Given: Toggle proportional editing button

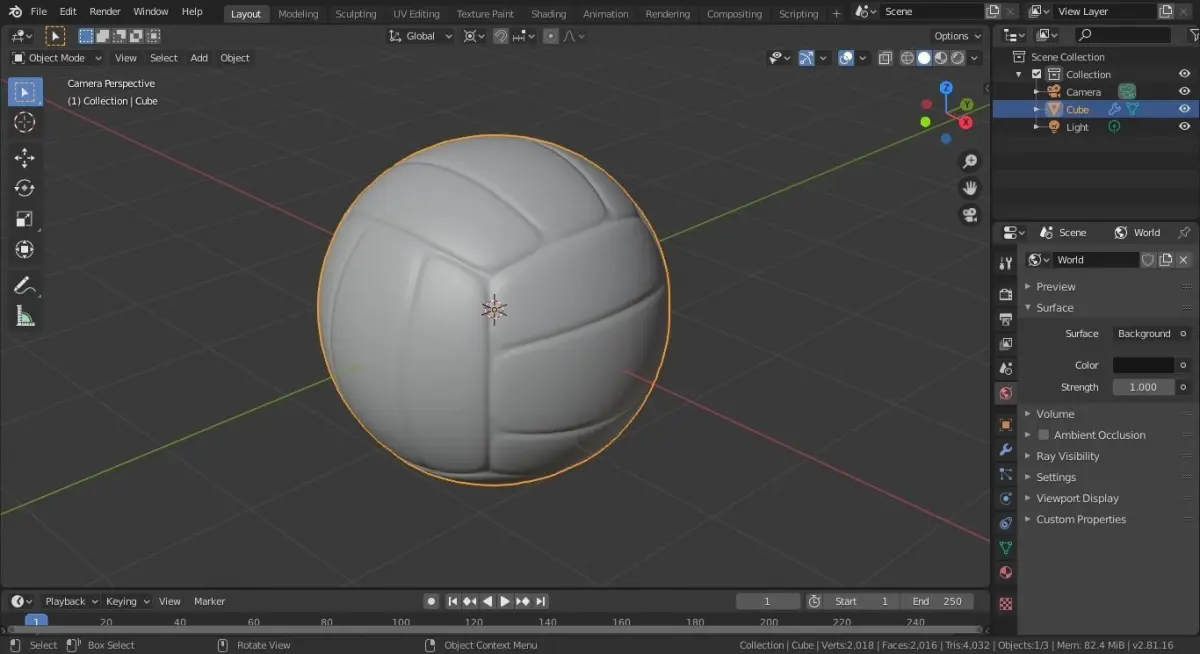Looking at the screenshot, I should [x=550, y=36].
